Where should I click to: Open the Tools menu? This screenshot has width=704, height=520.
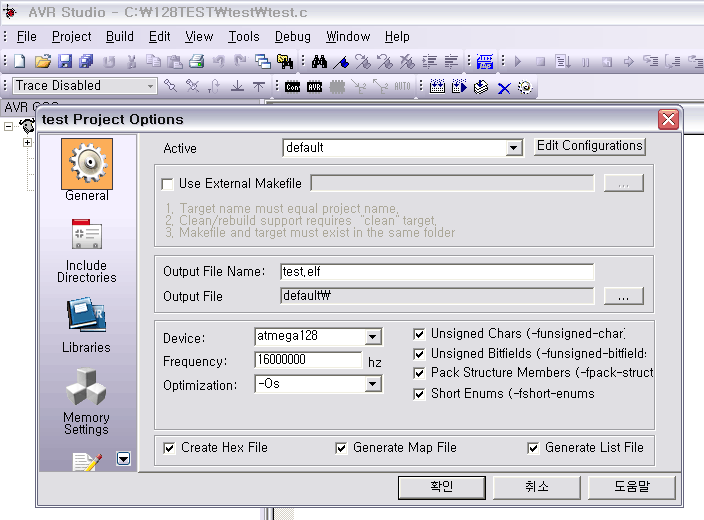pyautogui.click(x=244, y=36)
